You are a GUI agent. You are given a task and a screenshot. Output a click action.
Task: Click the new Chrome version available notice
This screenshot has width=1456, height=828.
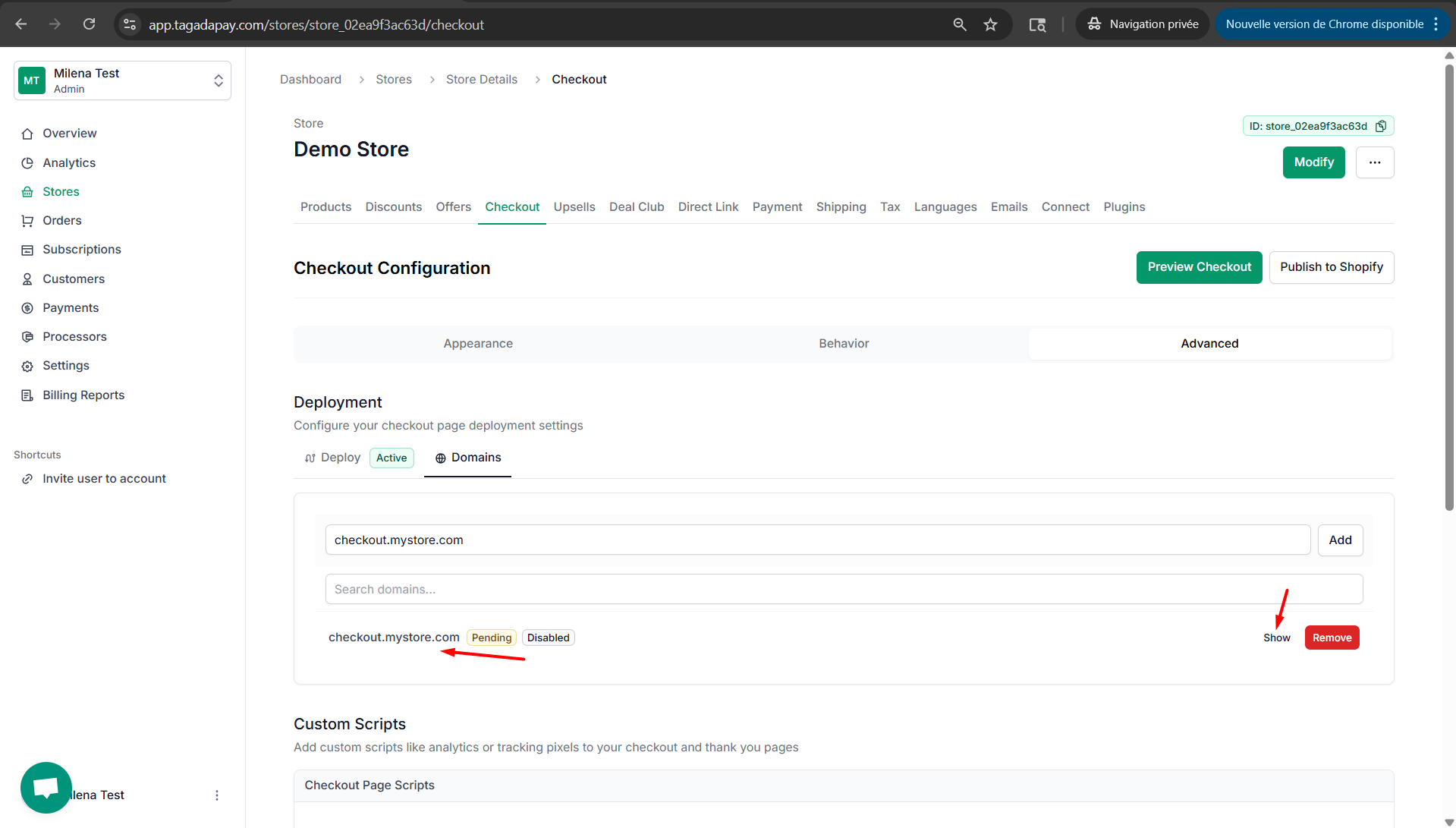coord(1324,24)
